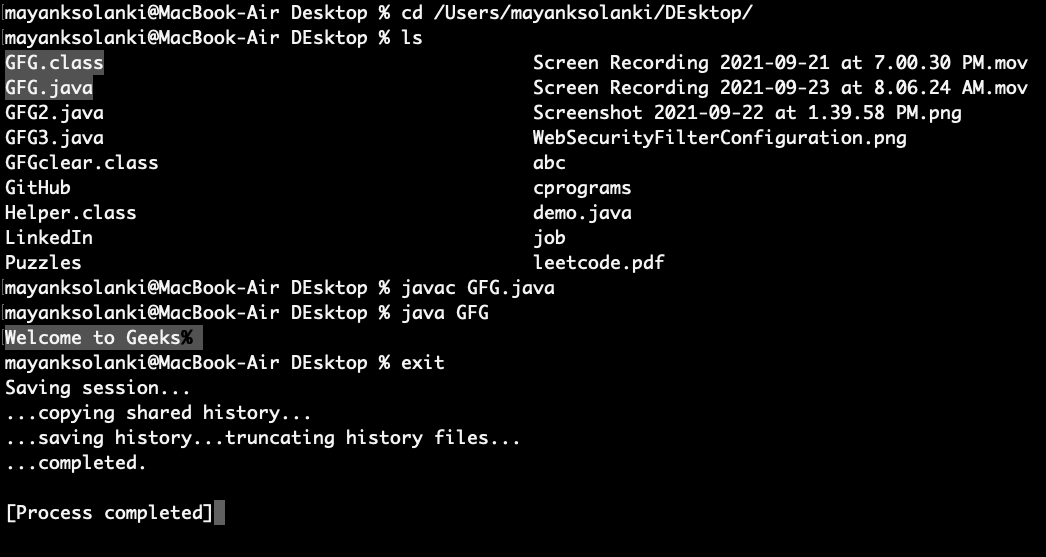Image resolution: width=1046 pixels, height=557 pixels.
Task: Click GFG2.java in the file listing
Action: [54, 113]
